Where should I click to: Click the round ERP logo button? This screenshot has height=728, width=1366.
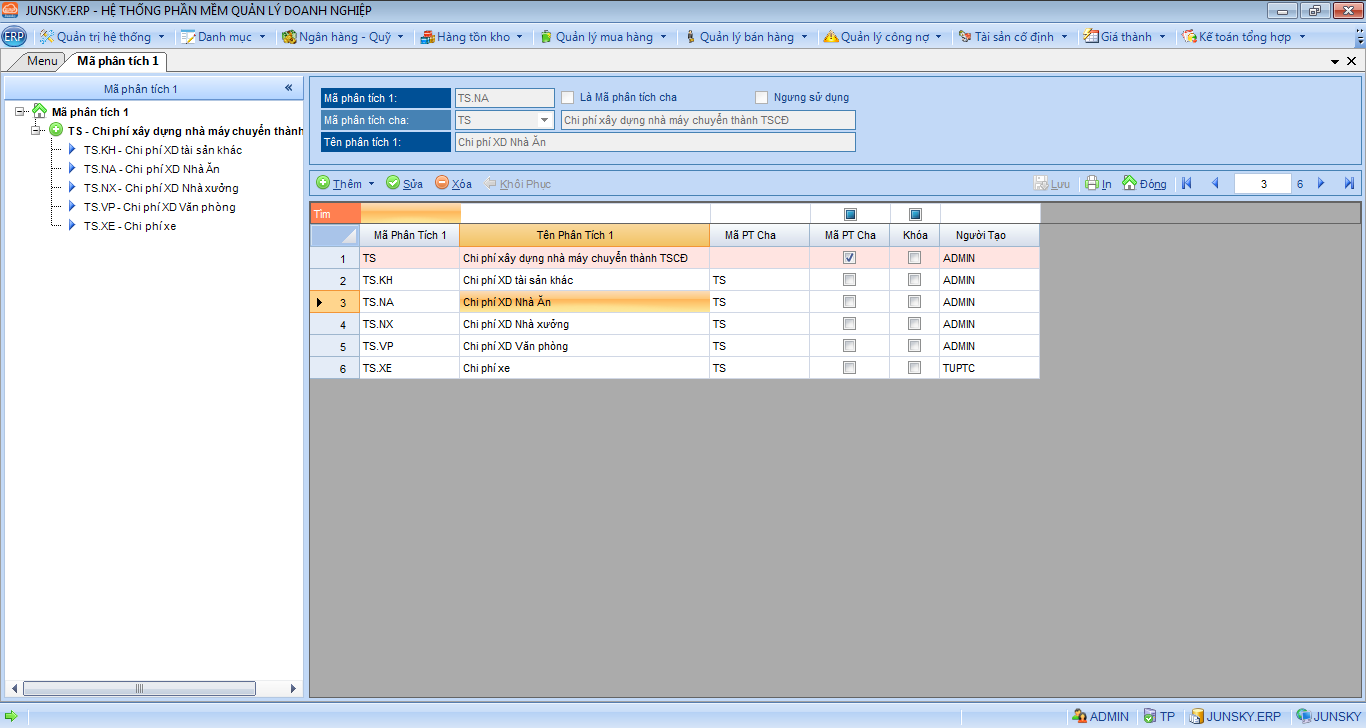pos(14,37)
